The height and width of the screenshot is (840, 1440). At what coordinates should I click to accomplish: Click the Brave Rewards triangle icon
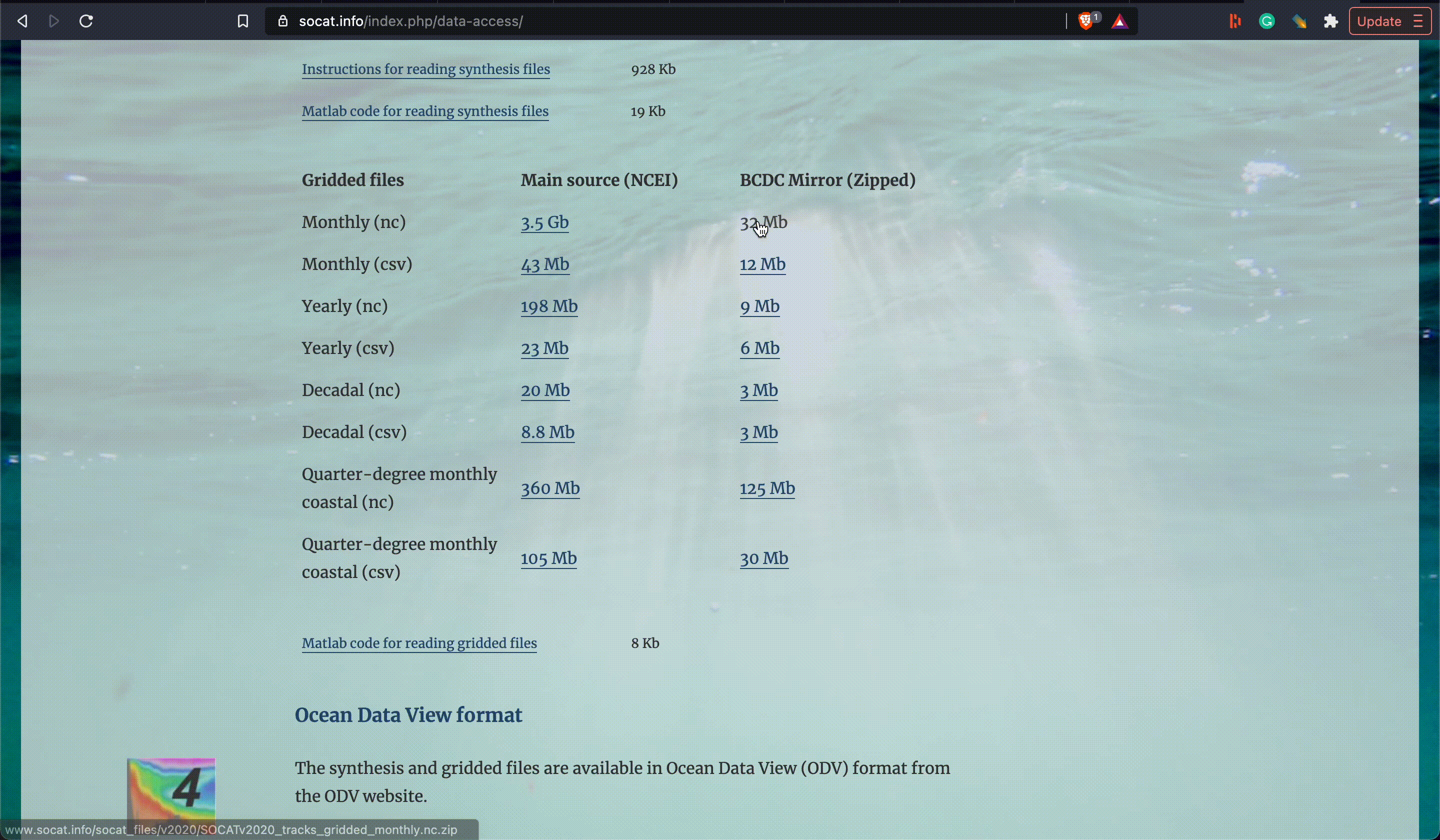1120,22
